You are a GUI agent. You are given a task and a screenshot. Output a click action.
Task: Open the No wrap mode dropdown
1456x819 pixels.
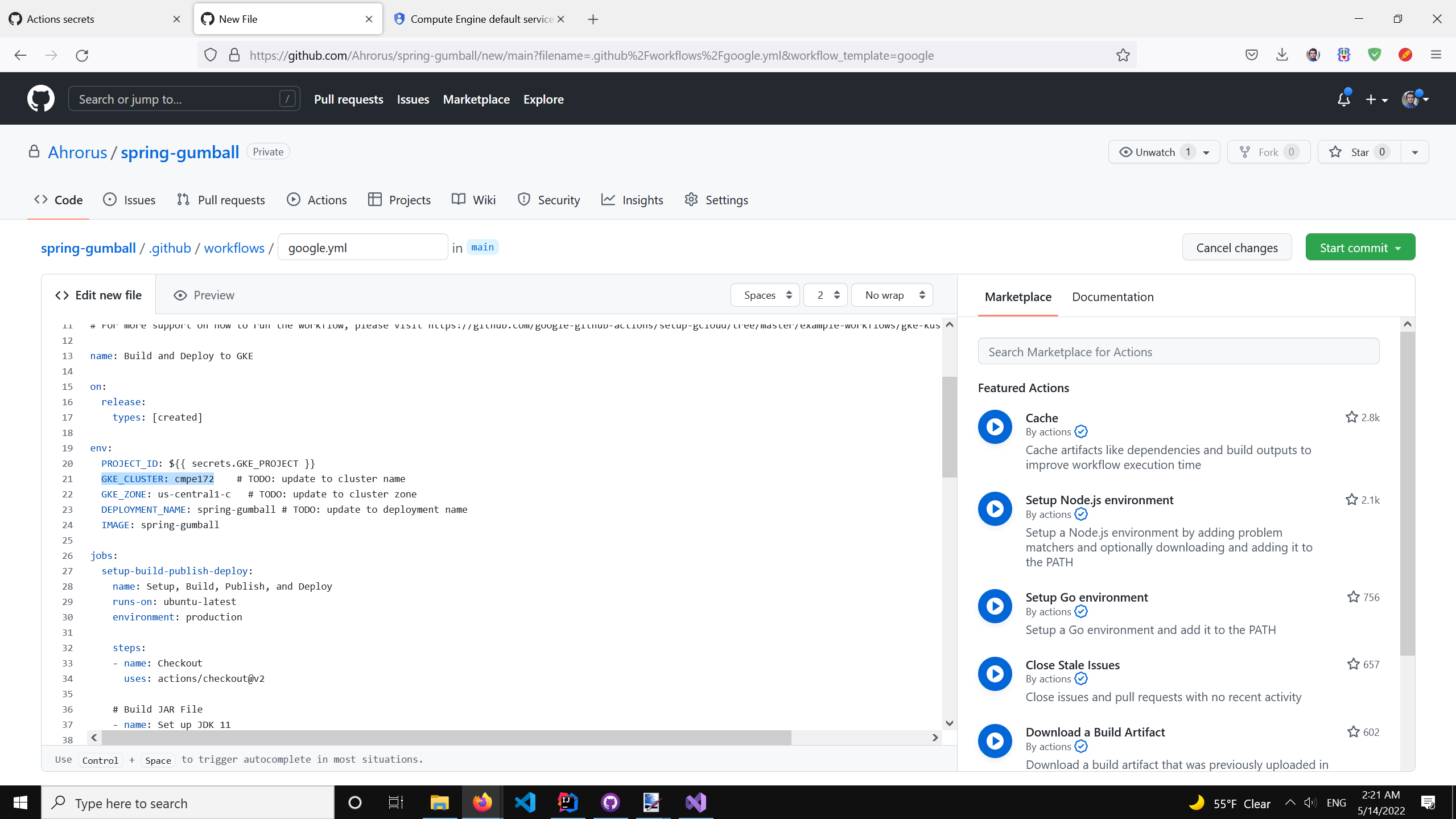tap(892, 295)
